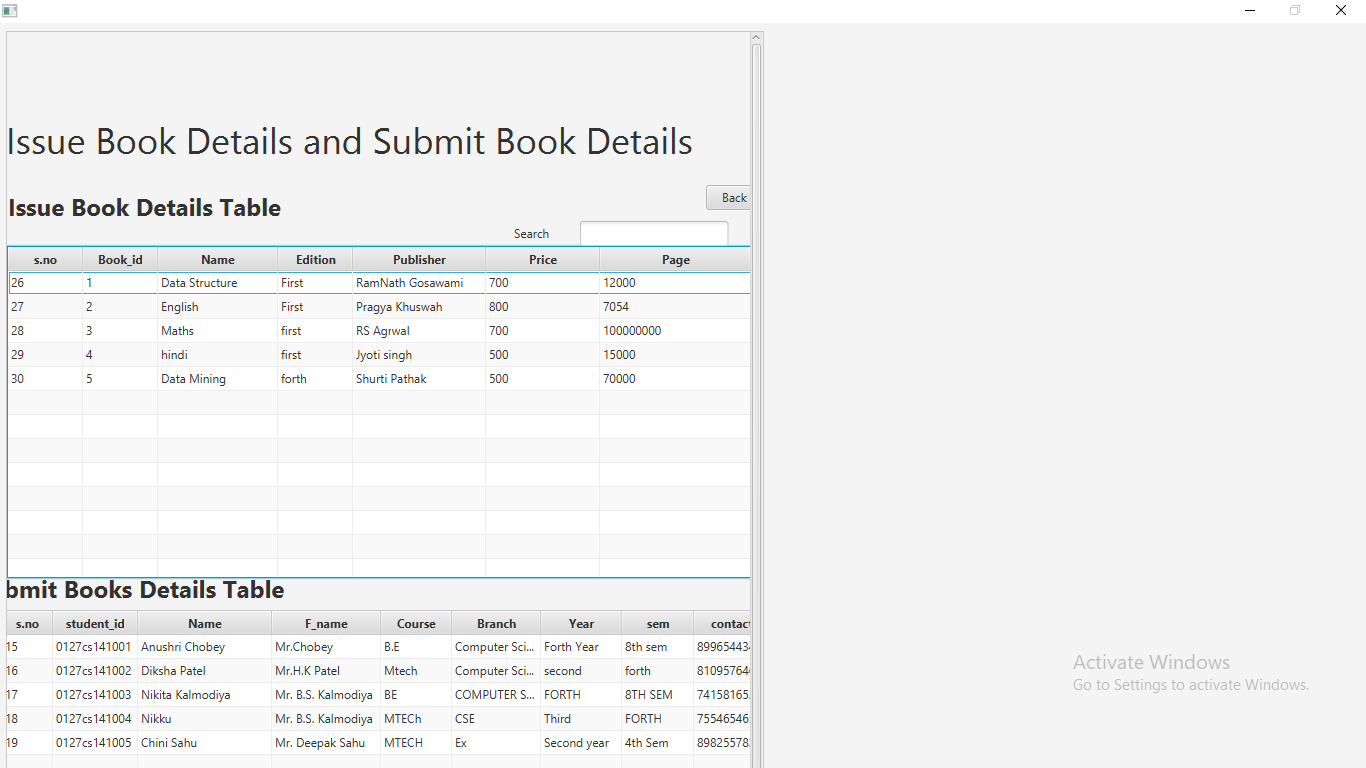Sort by the Page column header

[x=675, y=259]
